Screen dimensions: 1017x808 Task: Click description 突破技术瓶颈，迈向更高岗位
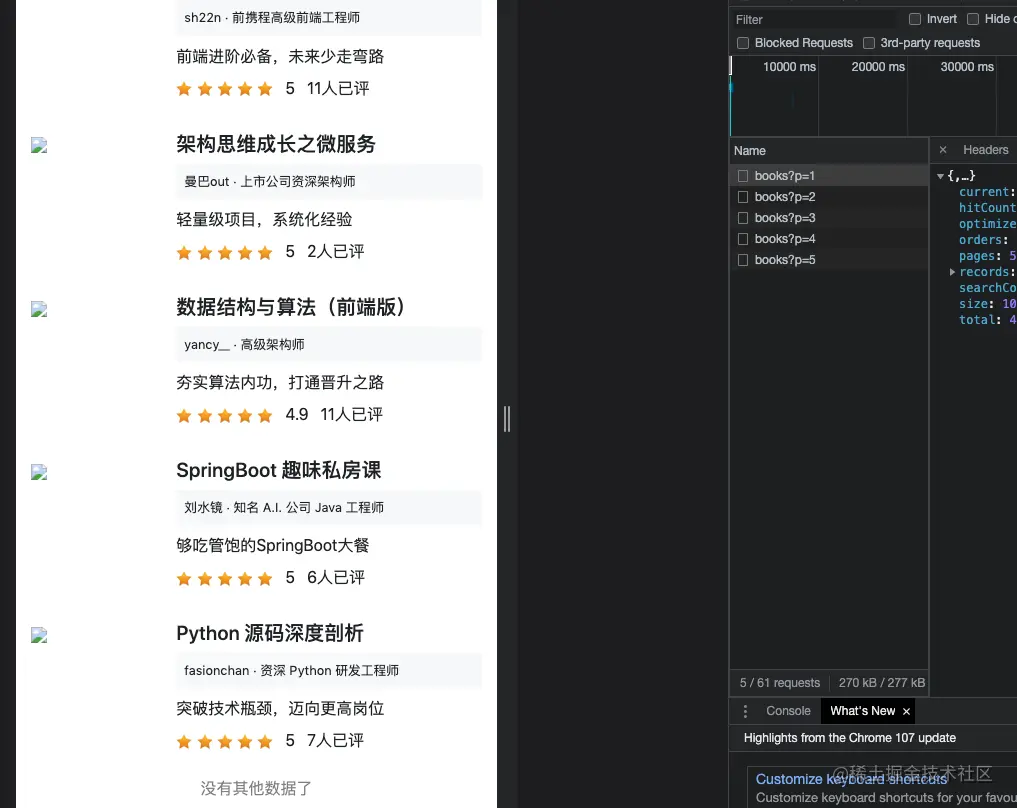tap(280, 708)
